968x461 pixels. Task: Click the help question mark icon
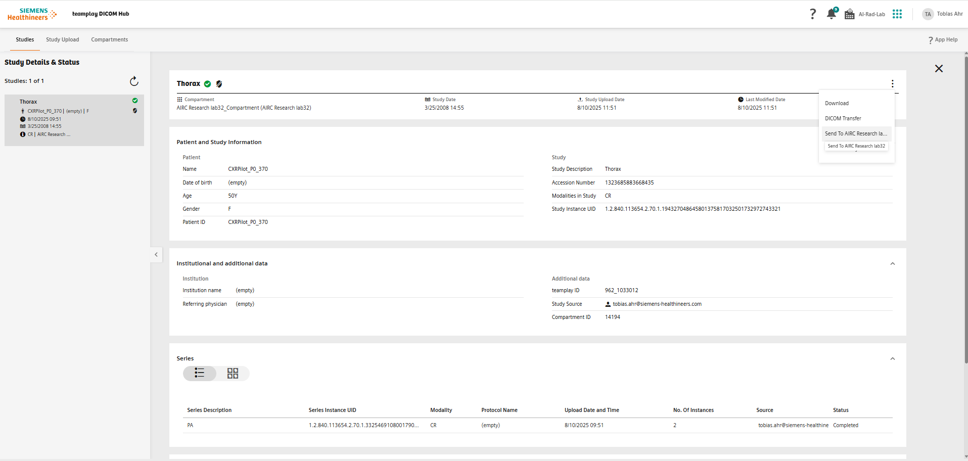[x=812, y=14]
